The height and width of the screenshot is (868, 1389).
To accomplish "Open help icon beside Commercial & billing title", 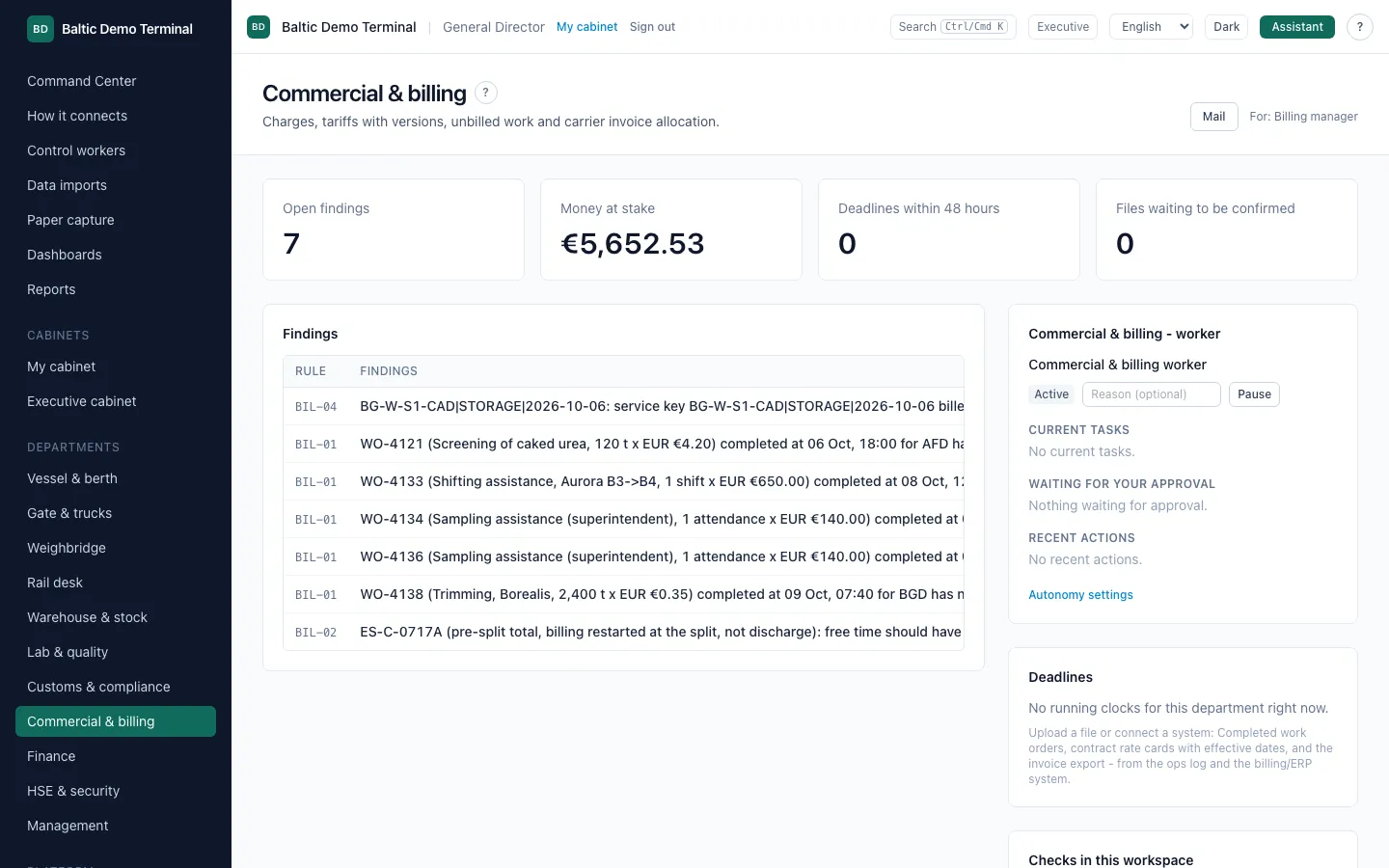I will (x=486, y=93).
